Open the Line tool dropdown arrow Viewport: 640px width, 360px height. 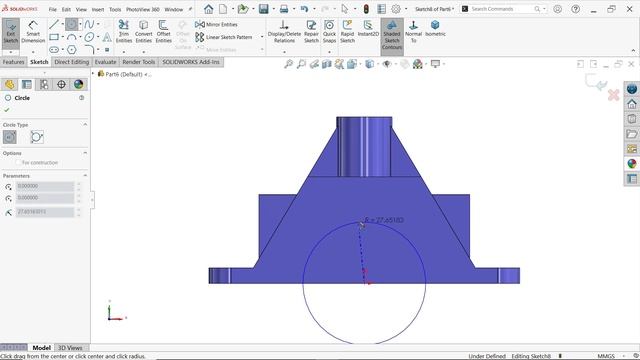click(62, 24)
